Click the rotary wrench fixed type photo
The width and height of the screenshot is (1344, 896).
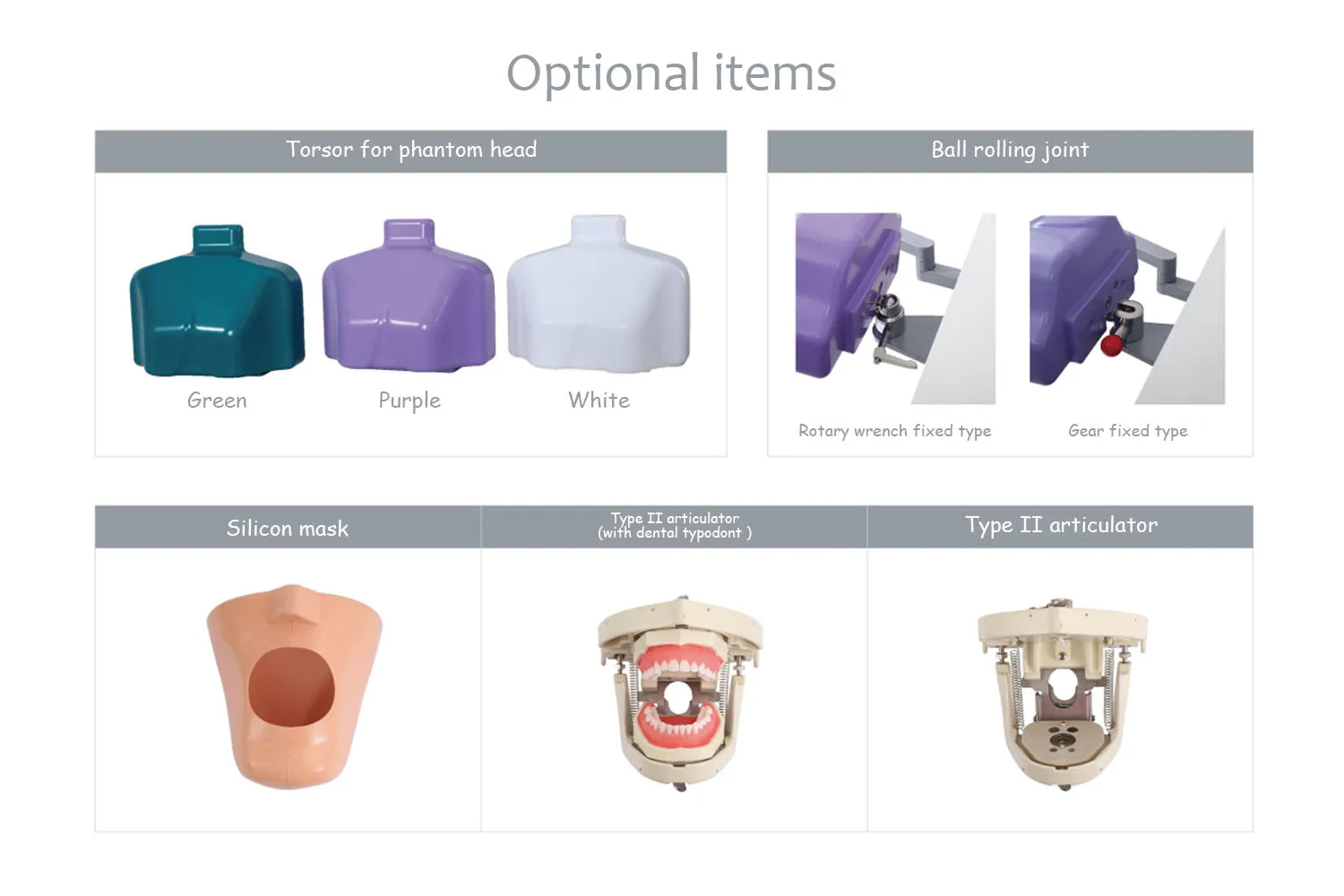point(895,308)
